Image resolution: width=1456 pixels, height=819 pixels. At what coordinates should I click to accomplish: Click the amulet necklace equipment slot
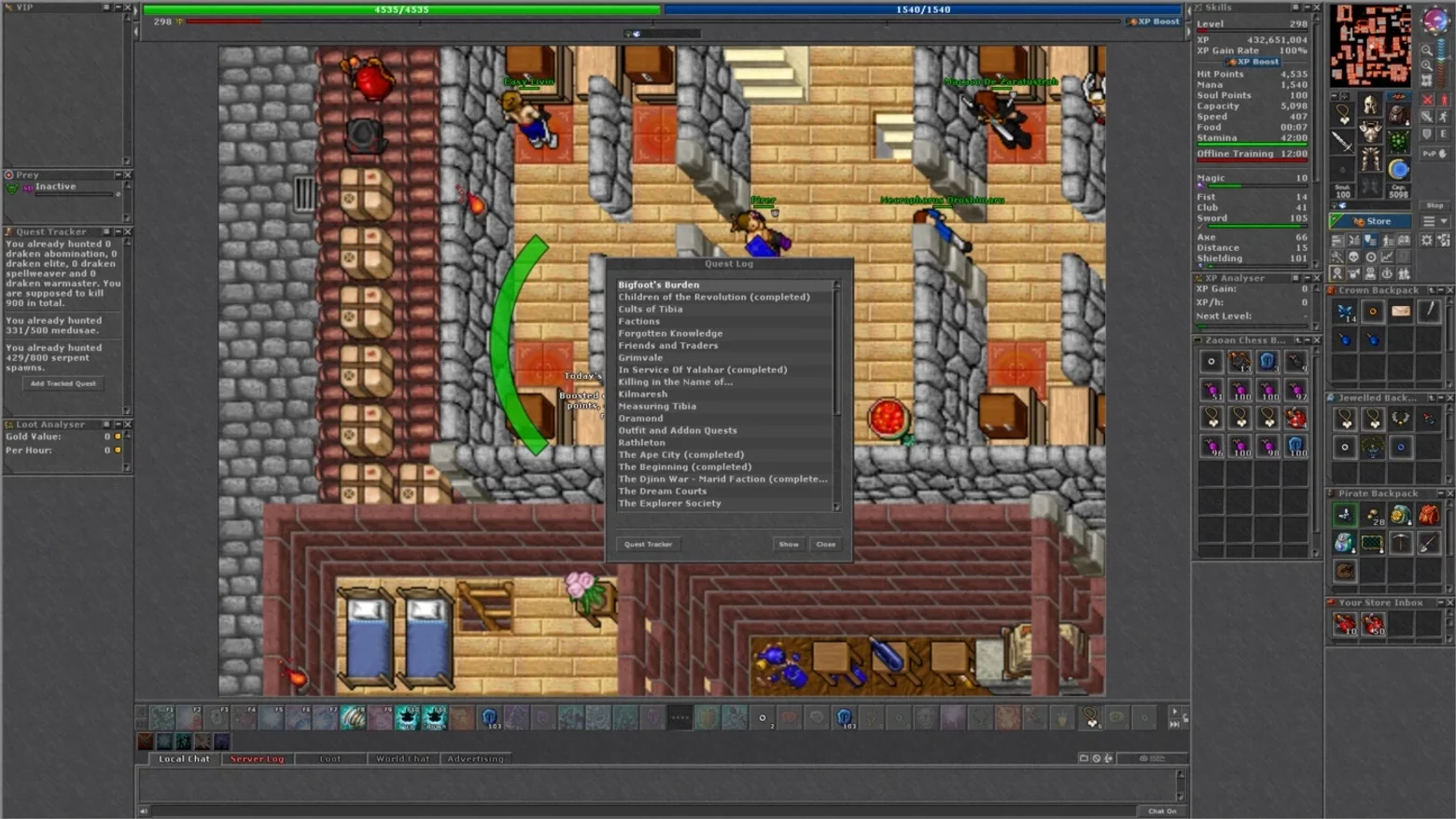tap(1343, 114)
